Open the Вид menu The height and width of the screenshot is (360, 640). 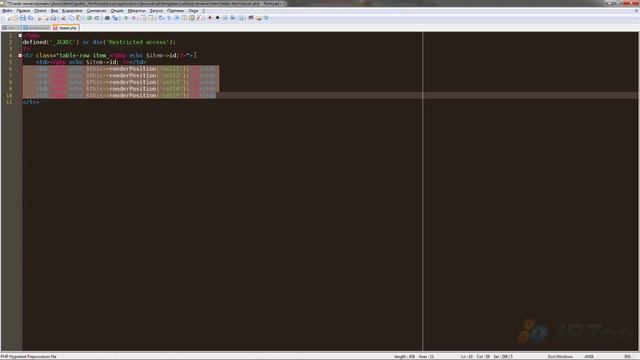point(54,11)
